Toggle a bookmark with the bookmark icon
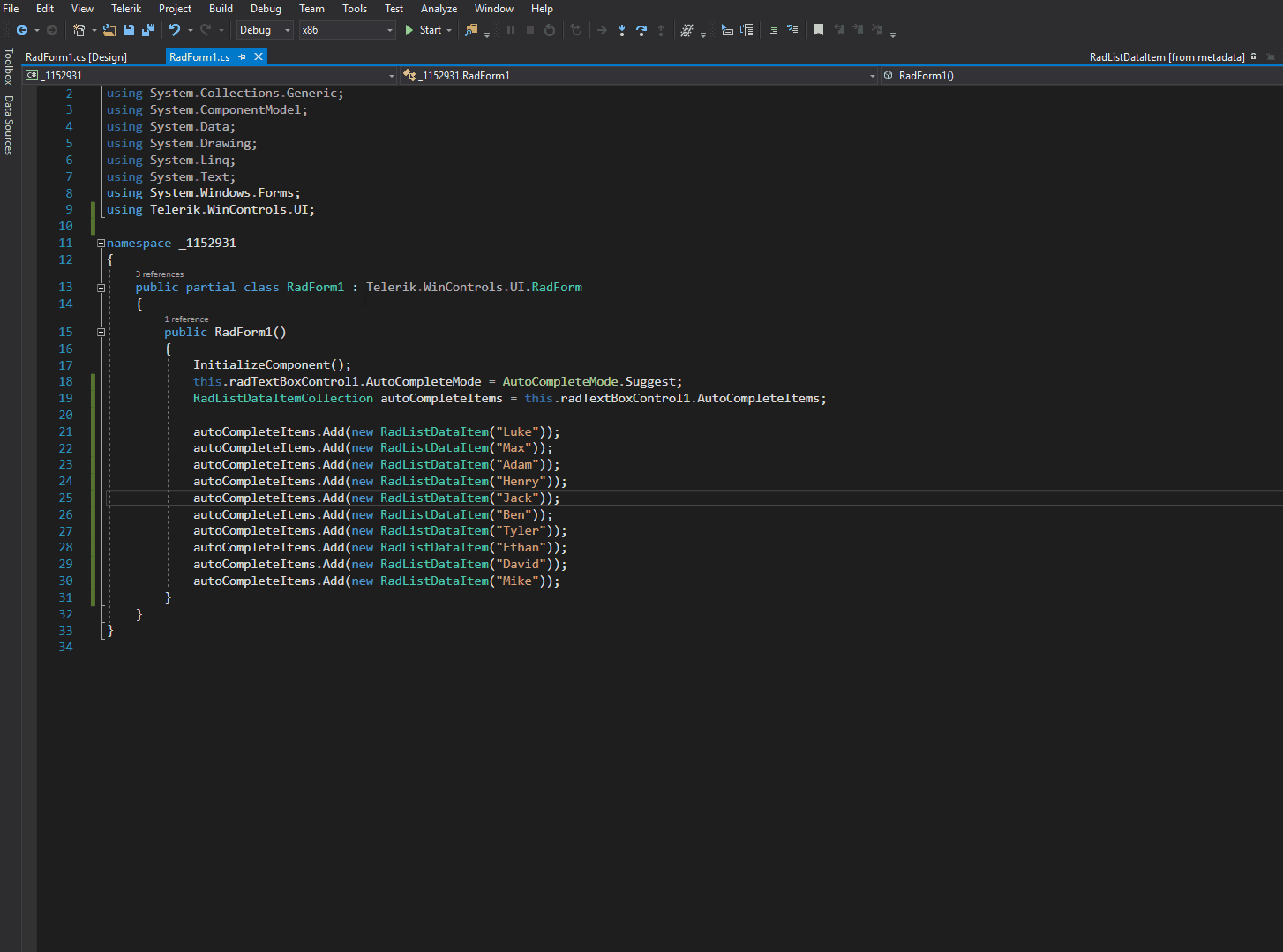Screen dimensions: 1283x952 point(818,30)
